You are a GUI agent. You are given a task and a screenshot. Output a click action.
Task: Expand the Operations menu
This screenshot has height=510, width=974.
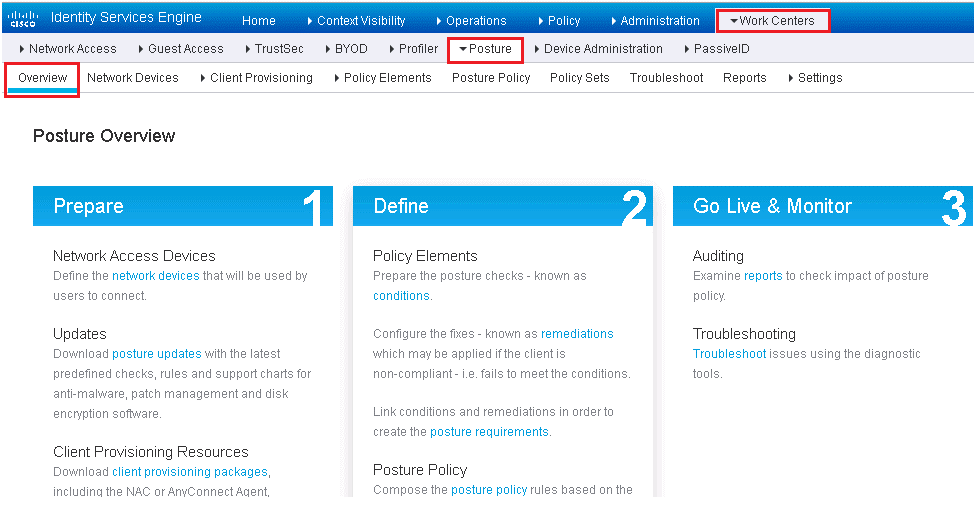point(471,20)
